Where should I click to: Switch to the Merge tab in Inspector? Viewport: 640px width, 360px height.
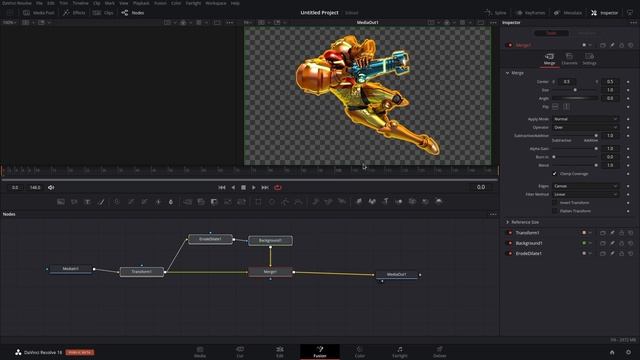coord(549,59)
